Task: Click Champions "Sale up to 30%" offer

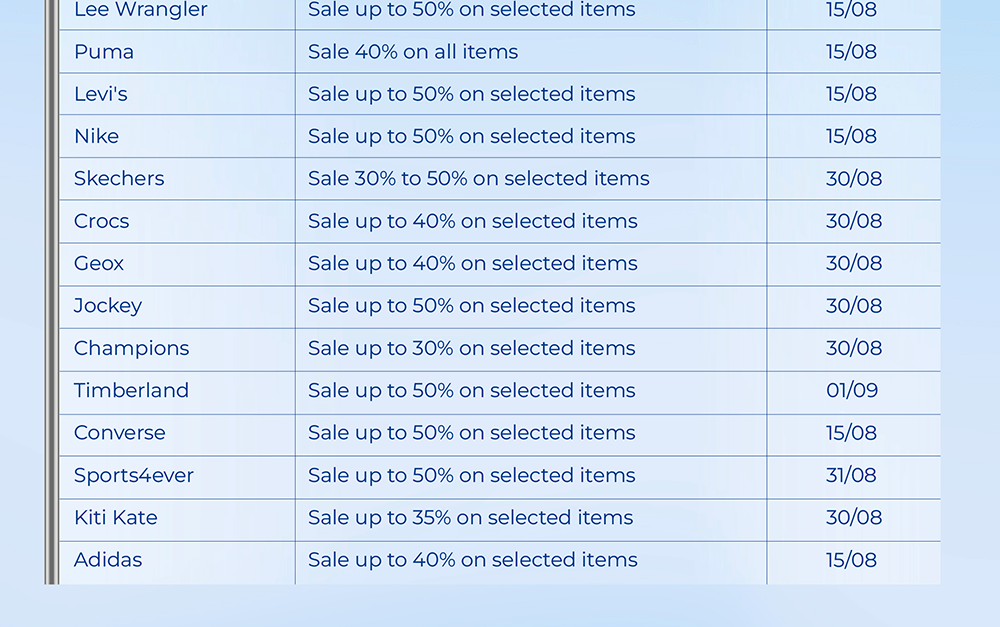Action: tap(472, 348)
